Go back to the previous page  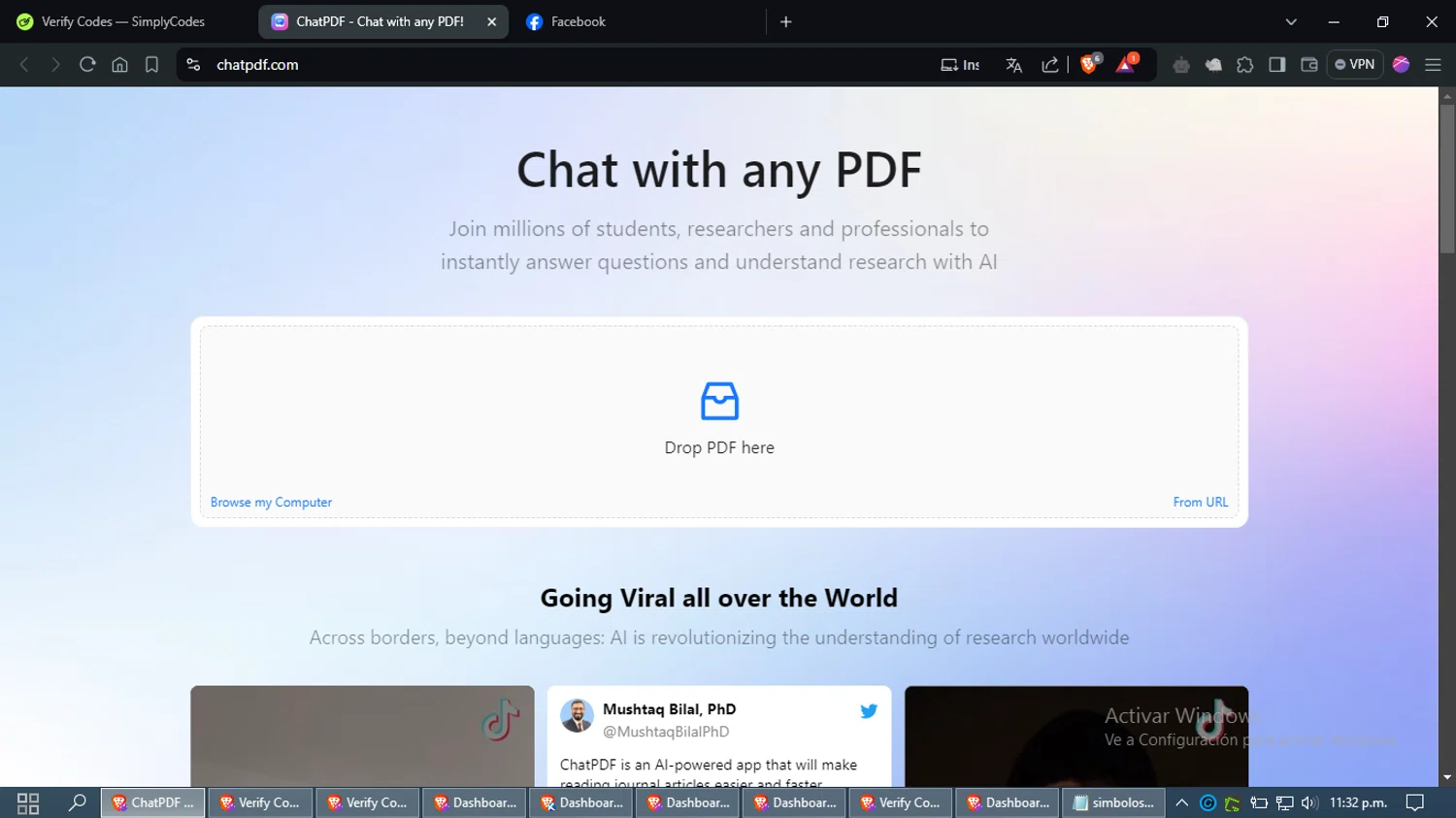pos(24,65)
